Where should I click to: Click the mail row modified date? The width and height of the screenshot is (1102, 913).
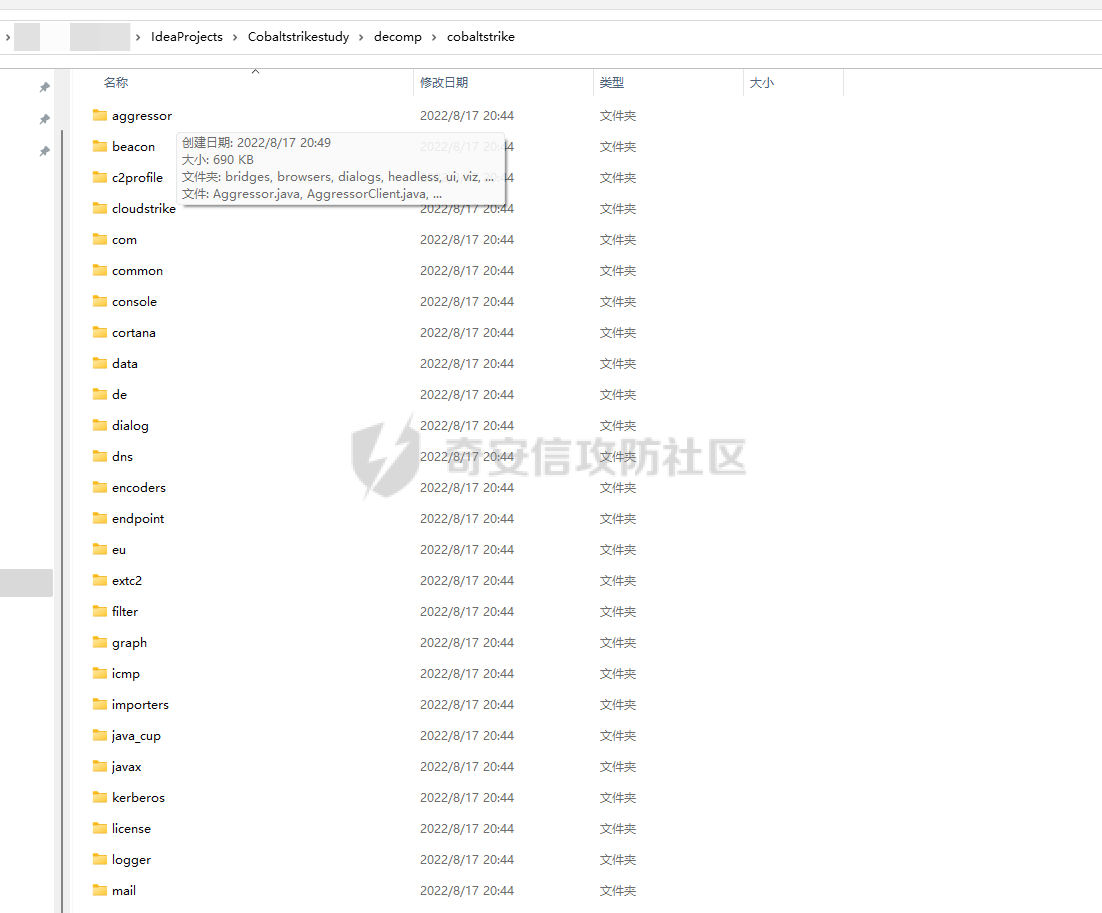(467, 891)
